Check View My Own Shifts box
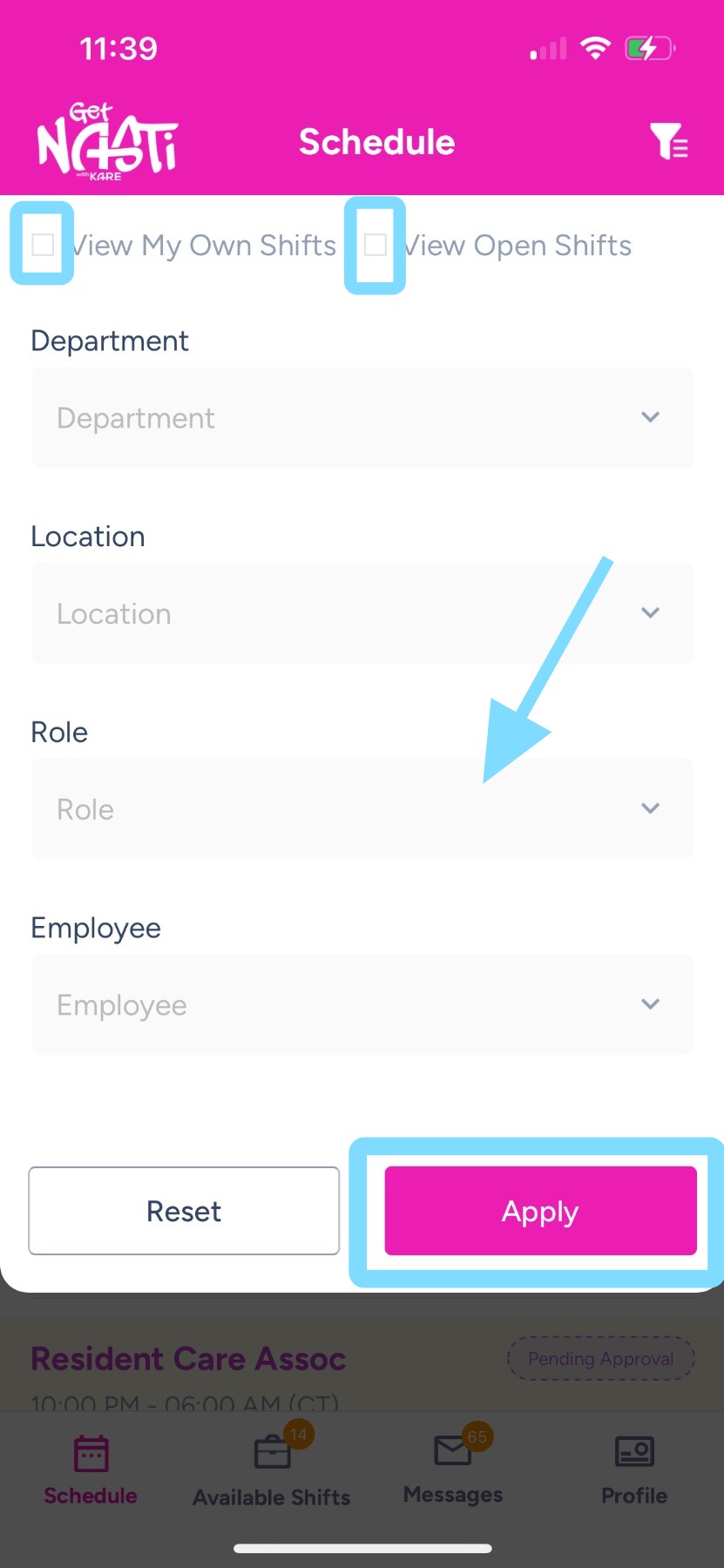Image resolution: width=724 pixels, height=1568 pixels. pos(43,245)
